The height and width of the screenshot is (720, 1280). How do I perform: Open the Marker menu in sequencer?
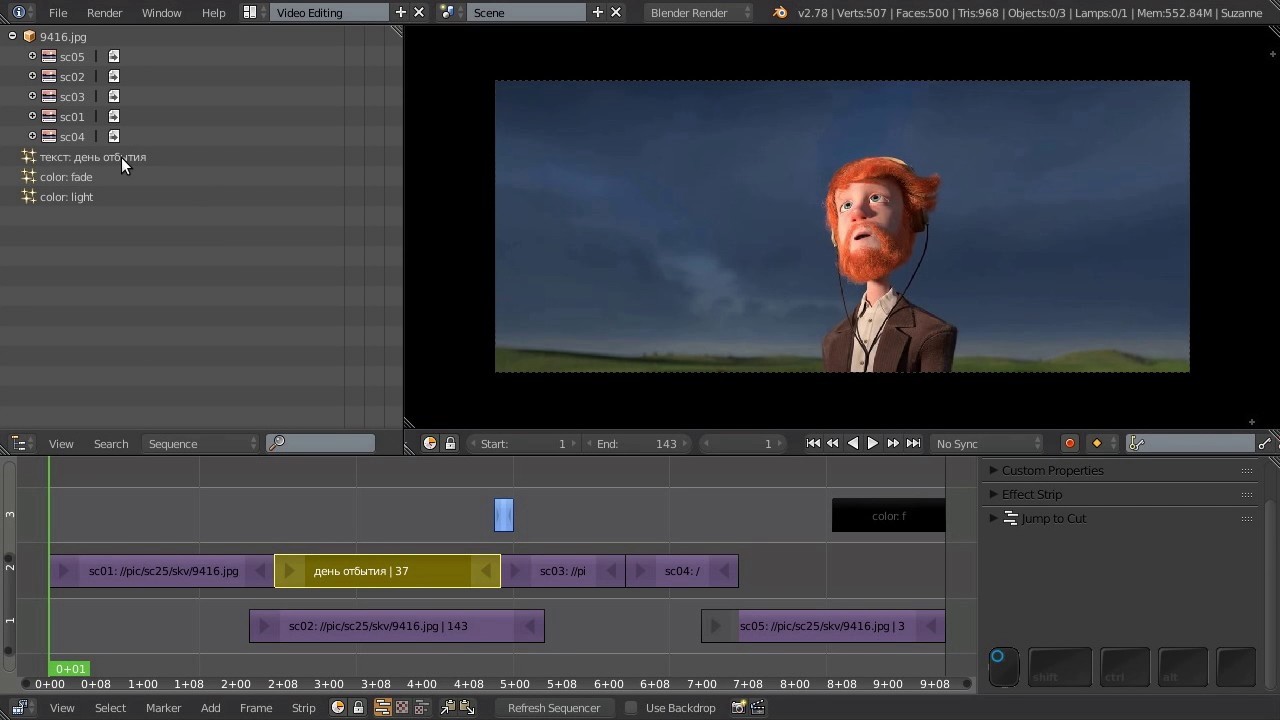(163, 708)
